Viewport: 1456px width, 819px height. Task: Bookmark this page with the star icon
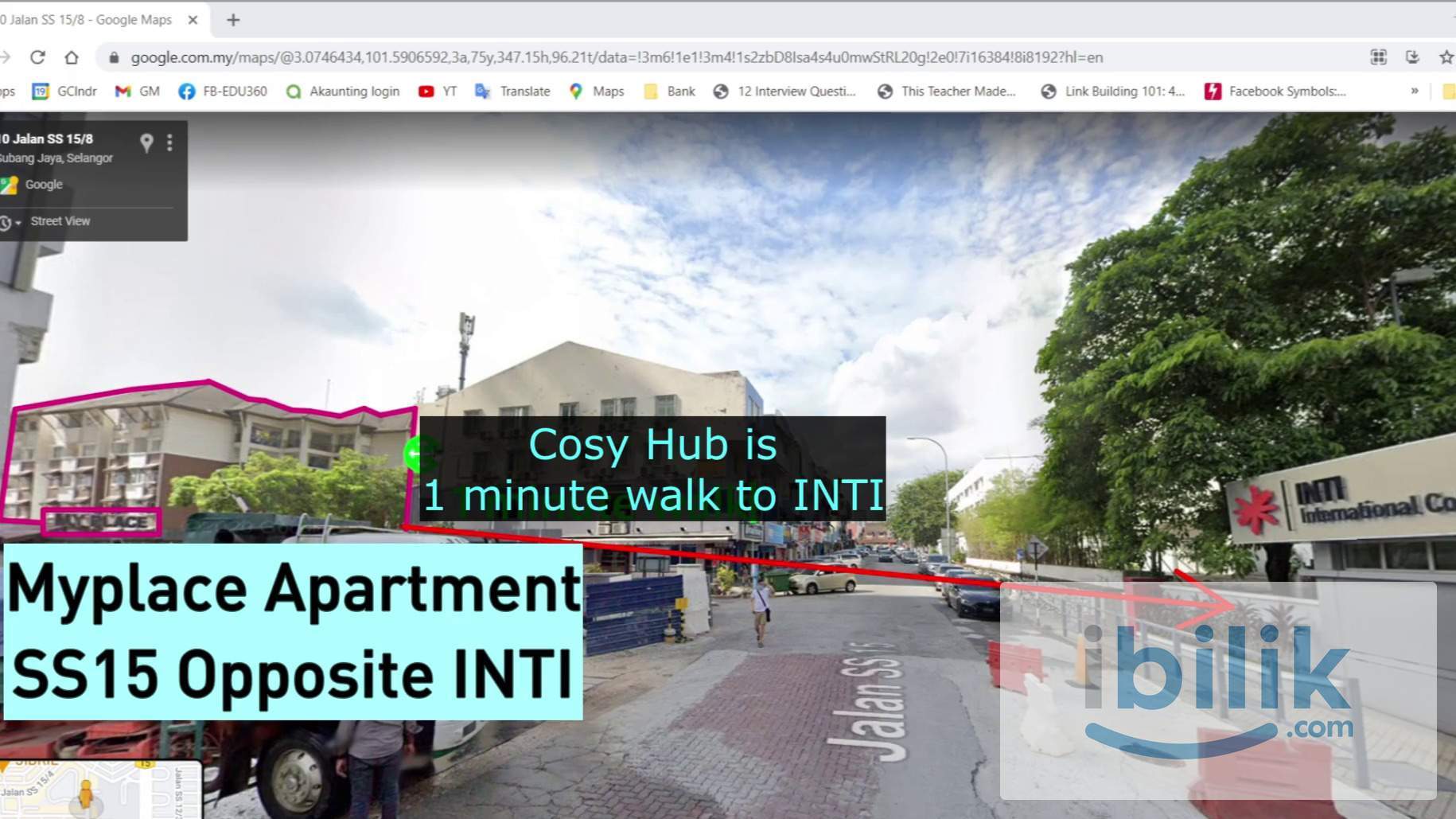1446,57
